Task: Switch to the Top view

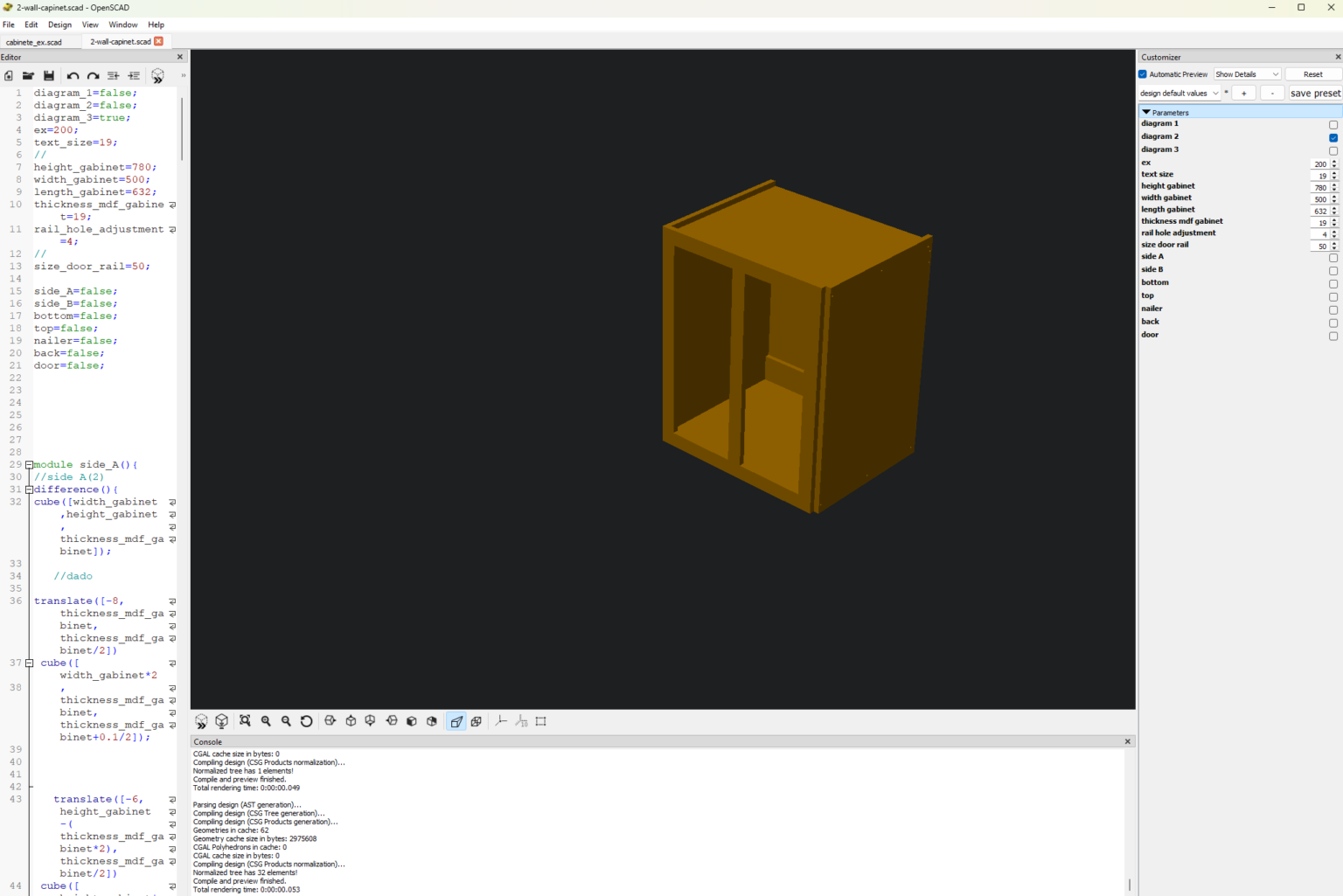Action: (x=351, y=721)
